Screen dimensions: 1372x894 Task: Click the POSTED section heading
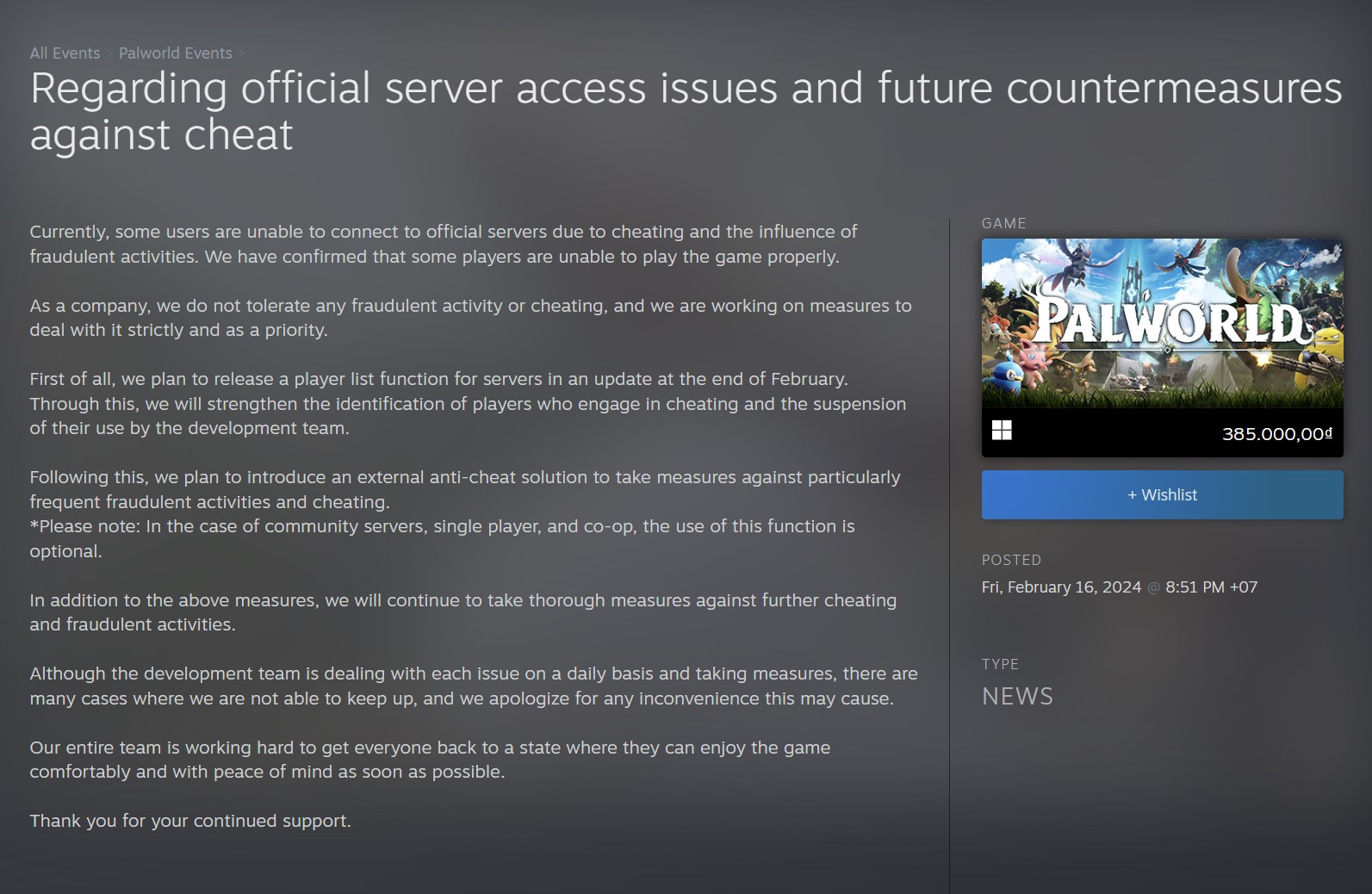pos(1011,560)
